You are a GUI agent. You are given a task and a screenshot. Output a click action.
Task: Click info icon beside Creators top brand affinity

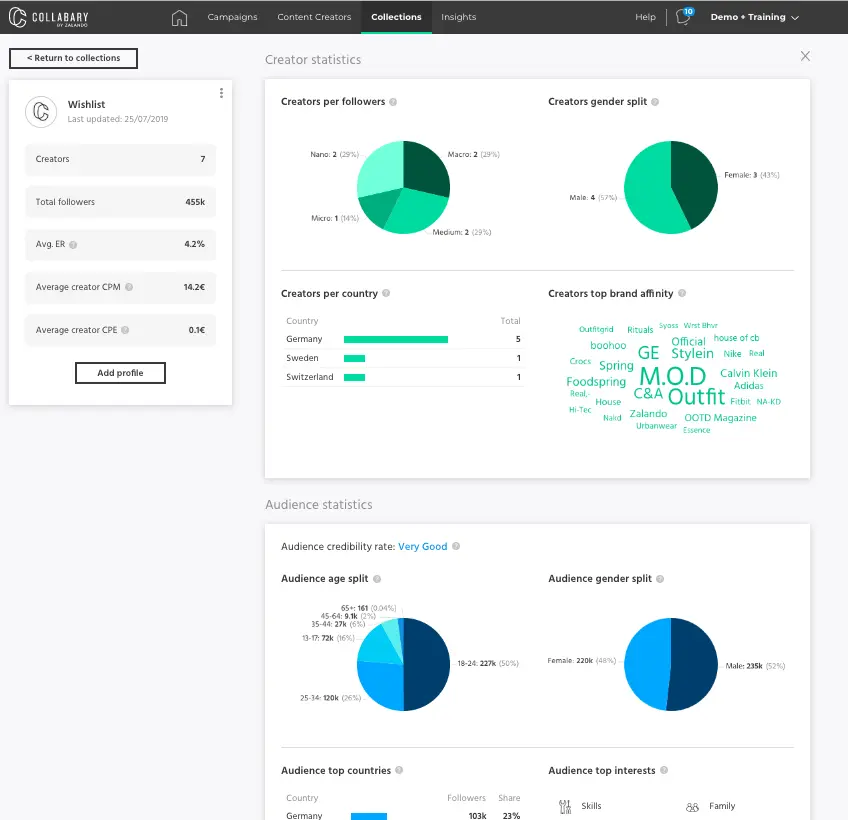[x=682, y=294]
